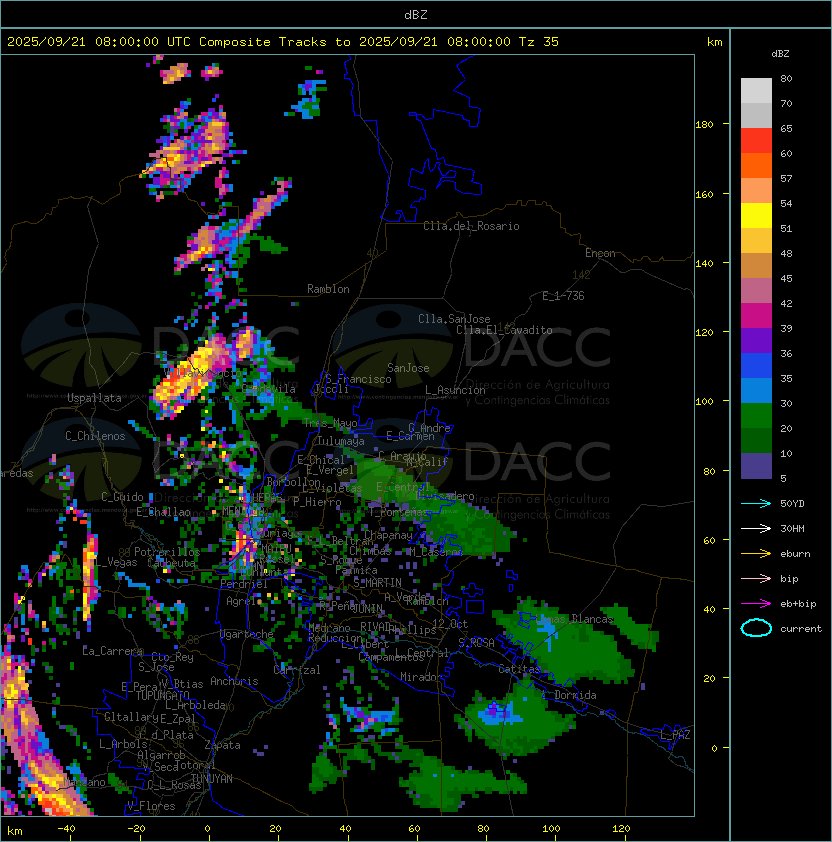Click the 'L_PAZ' place label

coord(675,735)
